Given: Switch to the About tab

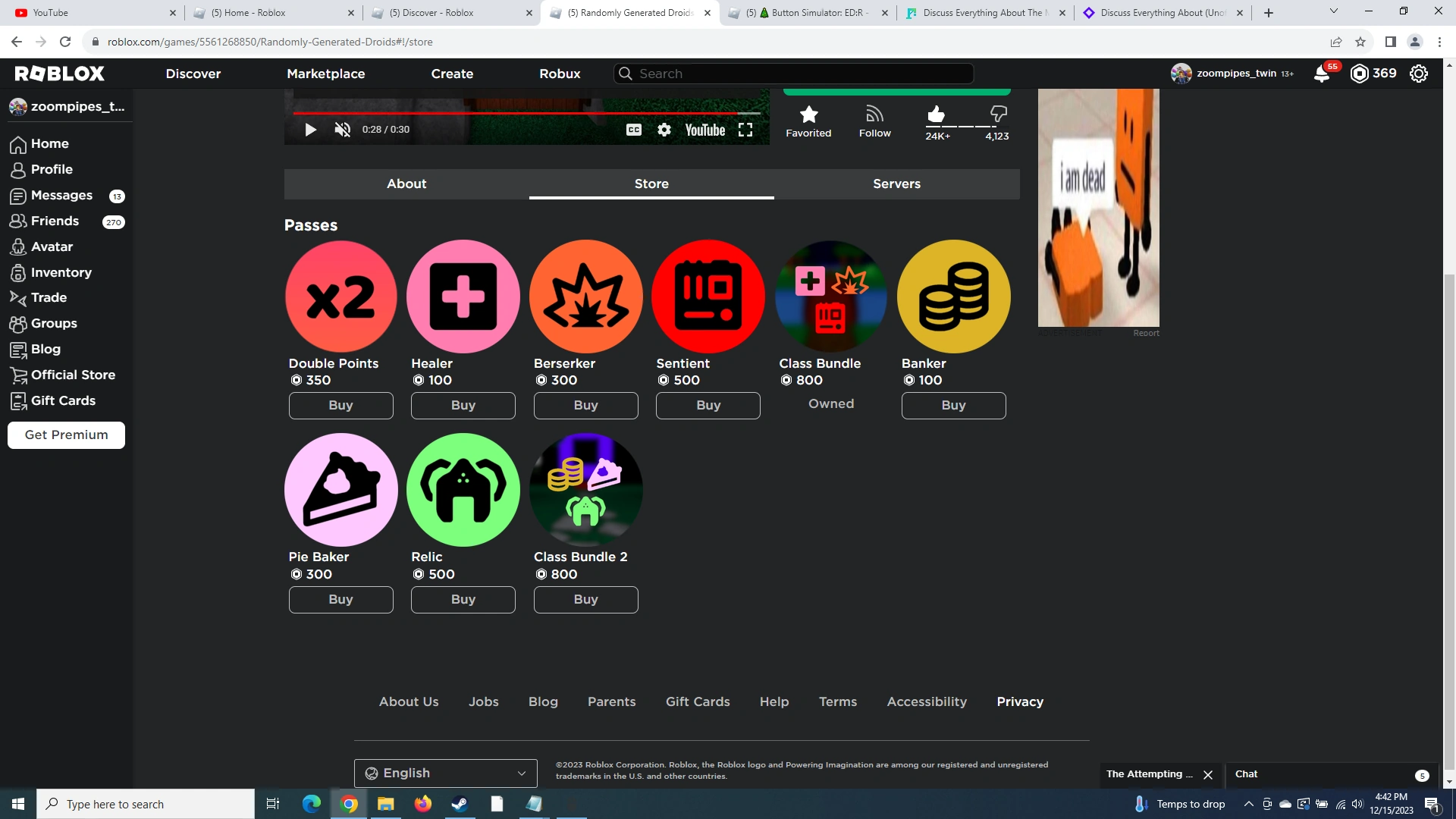Looking at the screenshot, I should point(406,184).
